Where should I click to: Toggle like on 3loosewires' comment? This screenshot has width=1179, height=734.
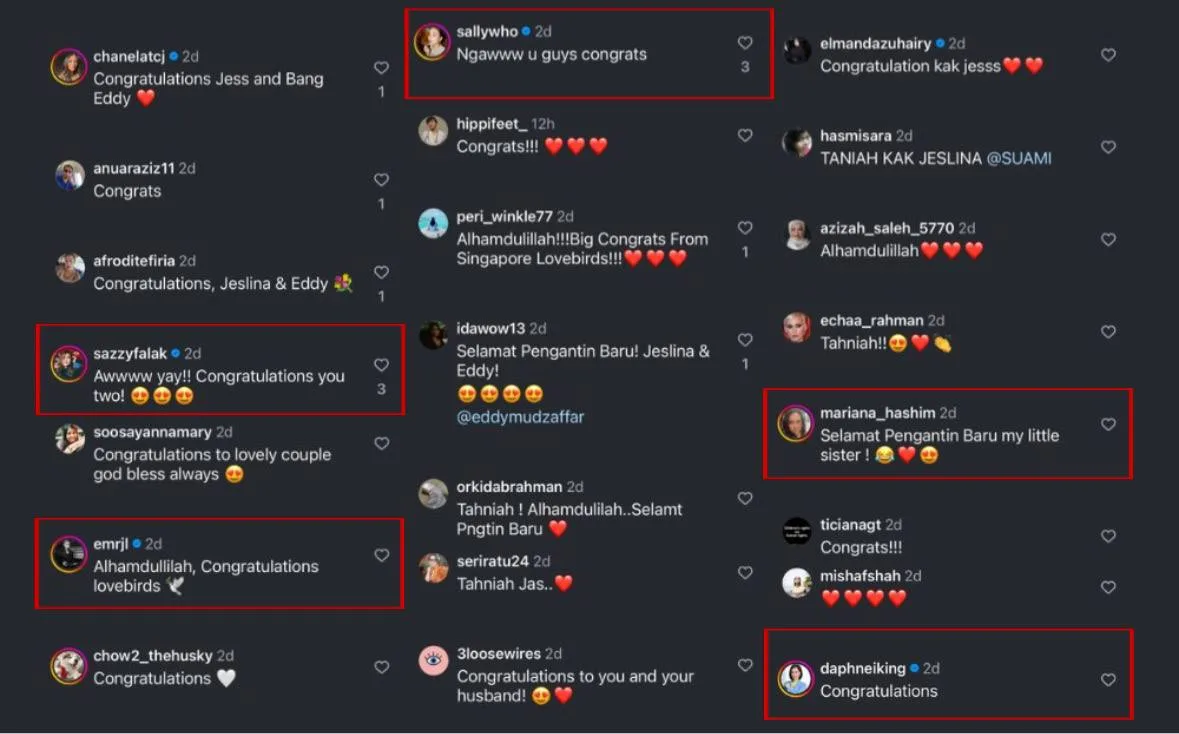(x=745, y=665)
